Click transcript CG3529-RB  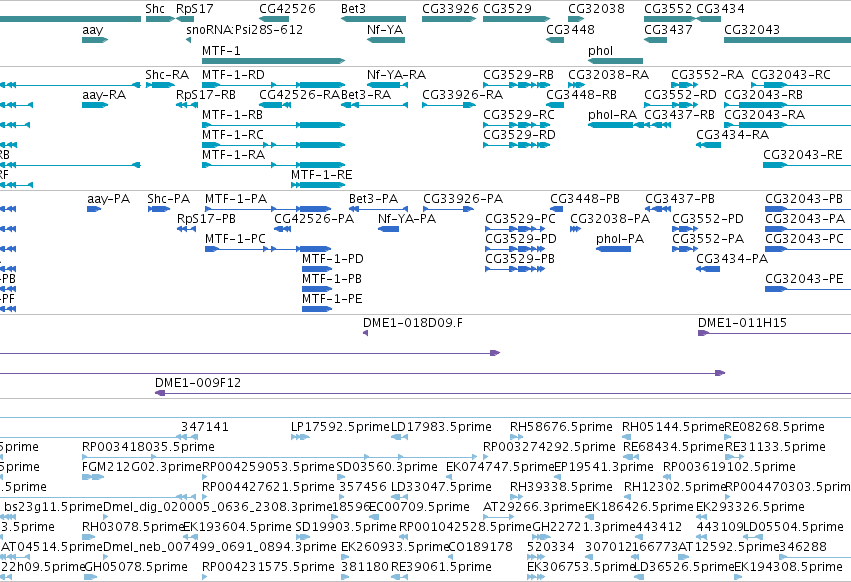click(517, 85)
